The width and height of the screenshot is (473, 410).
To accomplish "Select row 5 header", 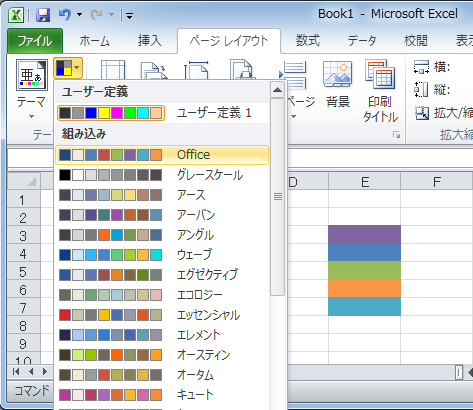I will click(x=23, y=272).
